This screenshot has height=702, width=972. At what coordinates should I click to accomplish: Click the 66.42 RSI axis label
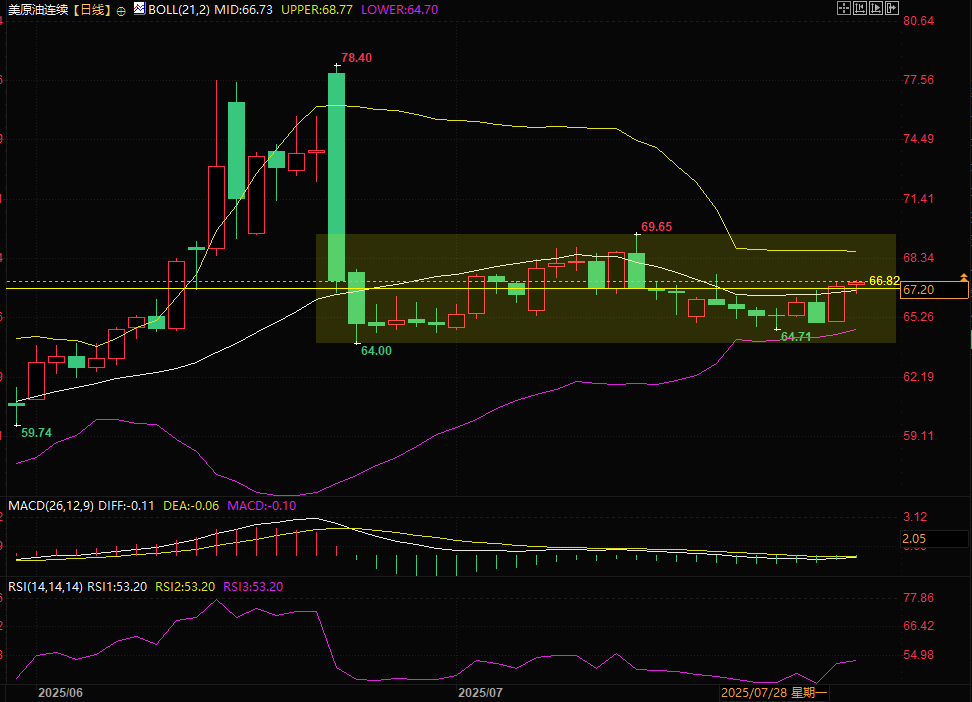click(919, 626)
